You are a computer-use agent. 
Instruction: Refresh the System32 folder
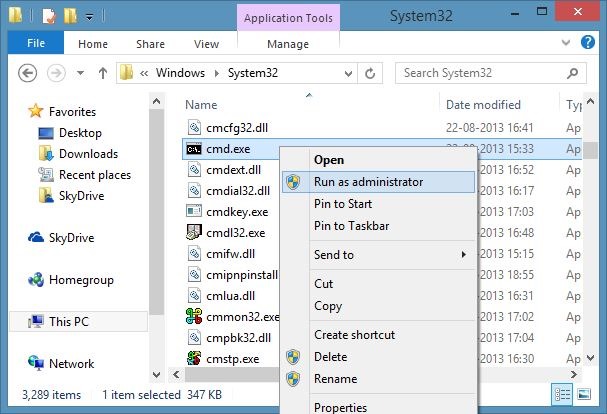[370, 73]
